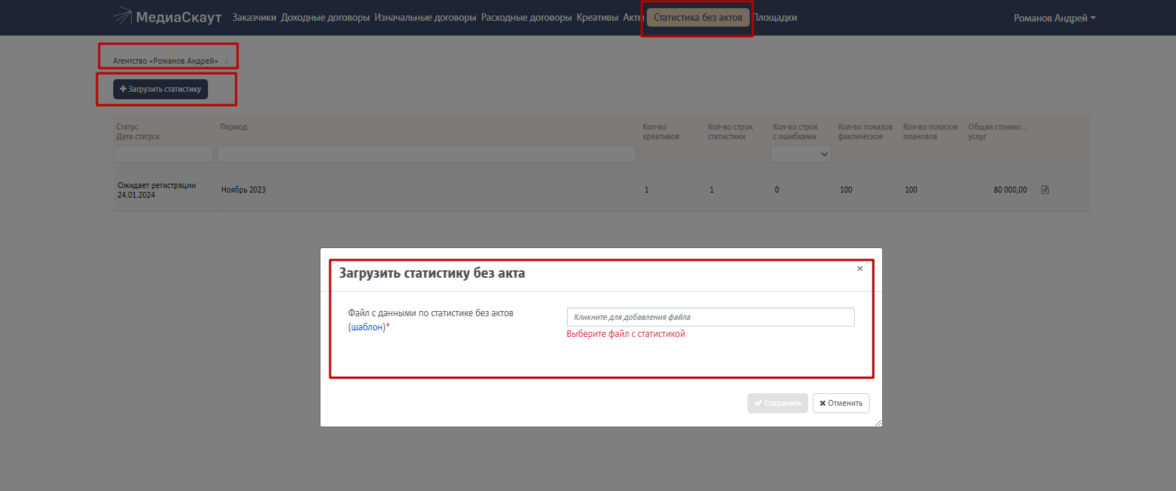Viewport: 1176px width, 491px height.
Task: Open the Заказчики menu item
Action: [x=254, y=17]
